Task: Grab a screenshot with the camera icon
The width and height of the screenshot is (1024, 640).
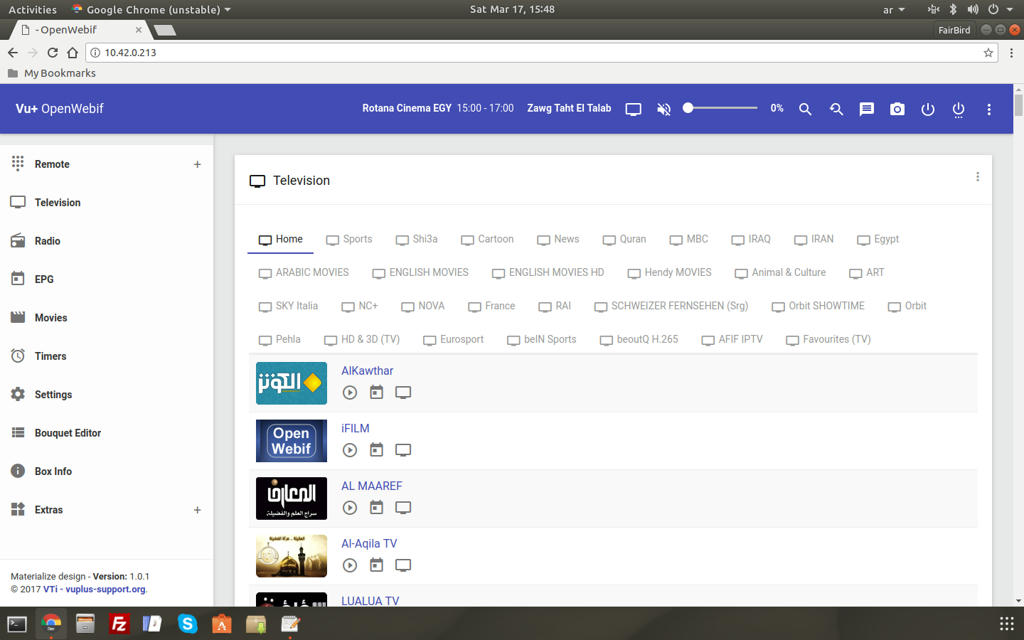Action: coord(897,109)
